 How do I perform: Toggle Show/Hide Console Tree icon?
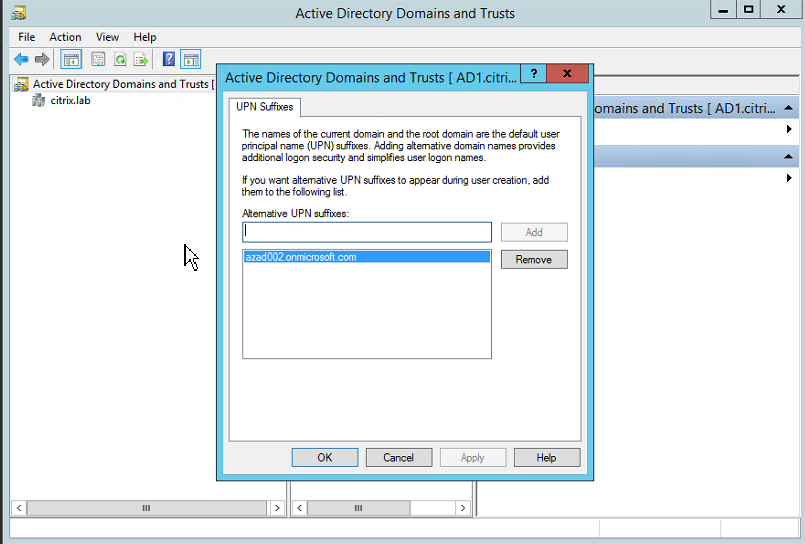(x=71, y=59)
